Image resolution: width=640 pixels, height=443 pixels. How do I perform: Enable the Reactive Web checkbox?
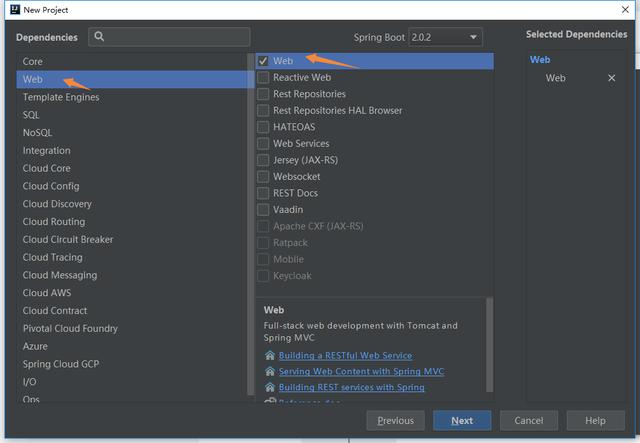click(x=263, y=78)
